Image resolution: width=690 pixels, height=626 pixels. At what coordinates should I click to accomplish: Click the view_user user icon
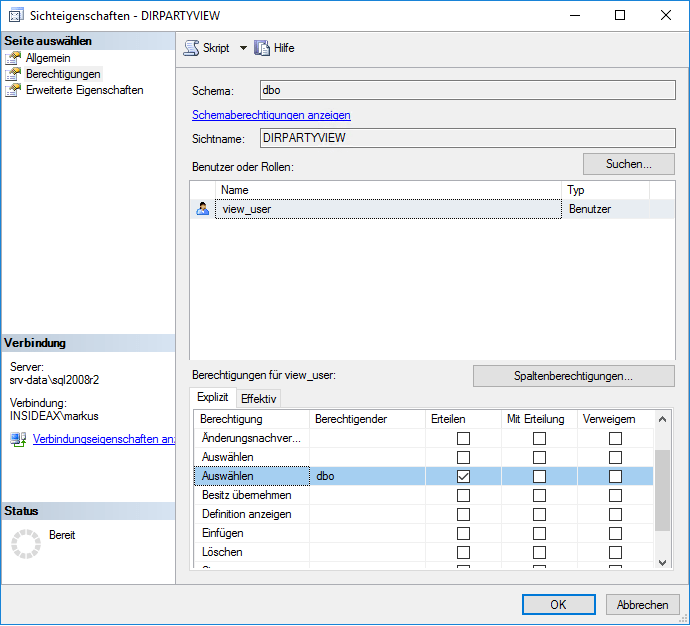pyautogui.click(x=203, y=209)
